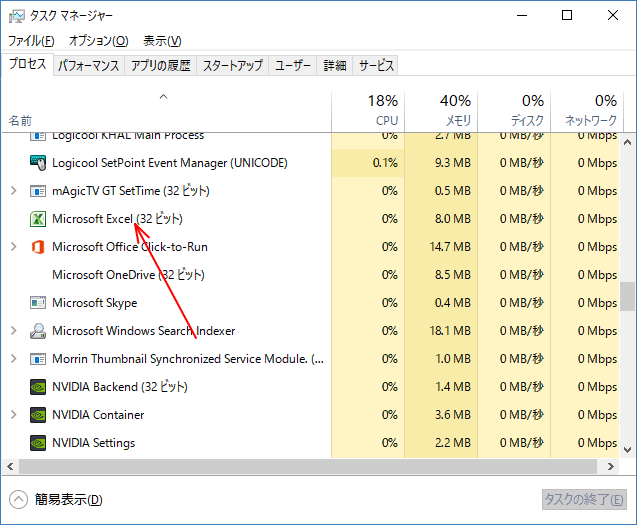Click the Microsoft Windows Search Indexer icon
Screen dimensions: 637x525
[38, 331]
